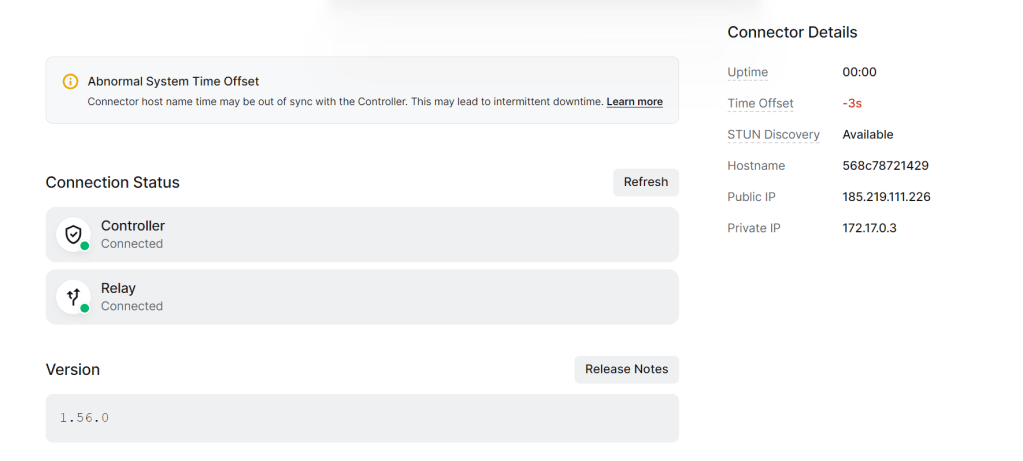Click the Private IP label

click(754, 228)
